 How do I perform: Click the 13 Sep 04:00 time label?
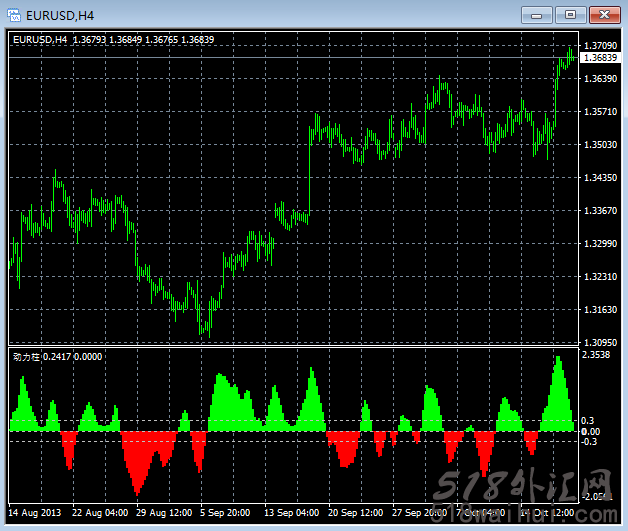point(292,514)
